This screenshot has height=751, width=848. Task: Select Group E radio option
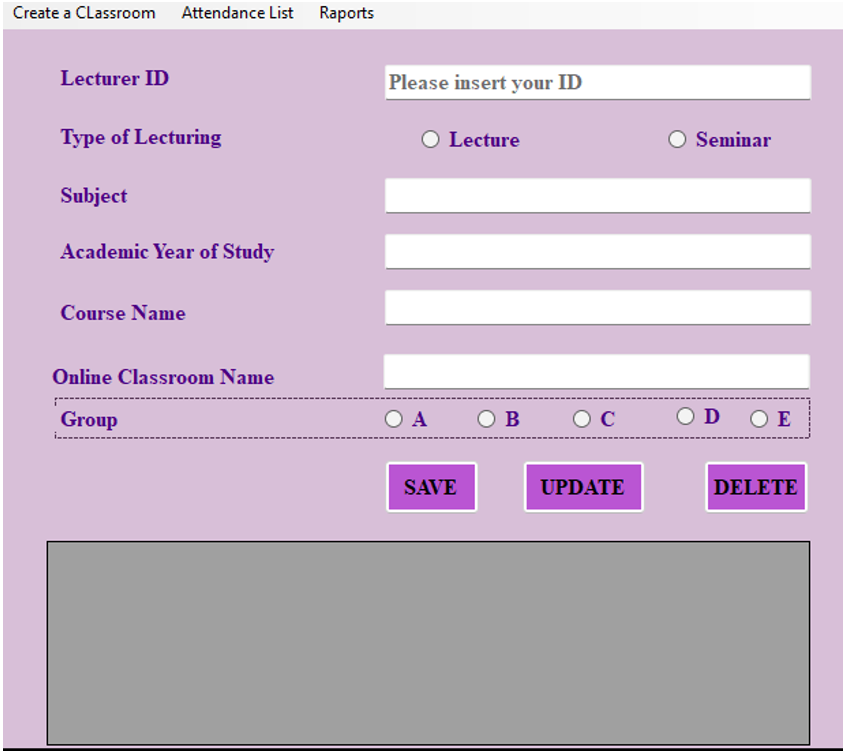[x=760, y=419]
